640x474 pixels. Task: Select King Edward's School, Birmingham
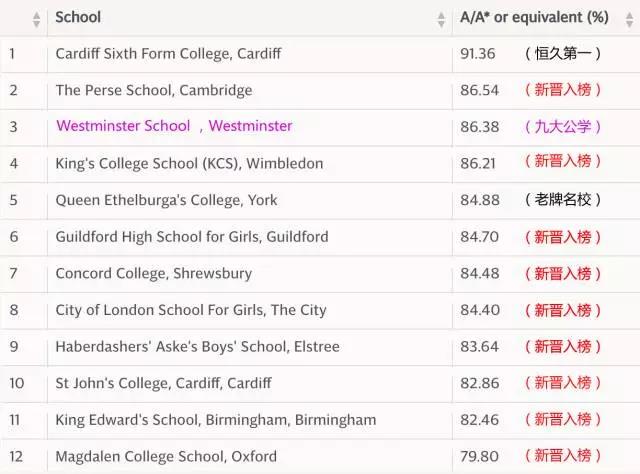click(216, 420)
